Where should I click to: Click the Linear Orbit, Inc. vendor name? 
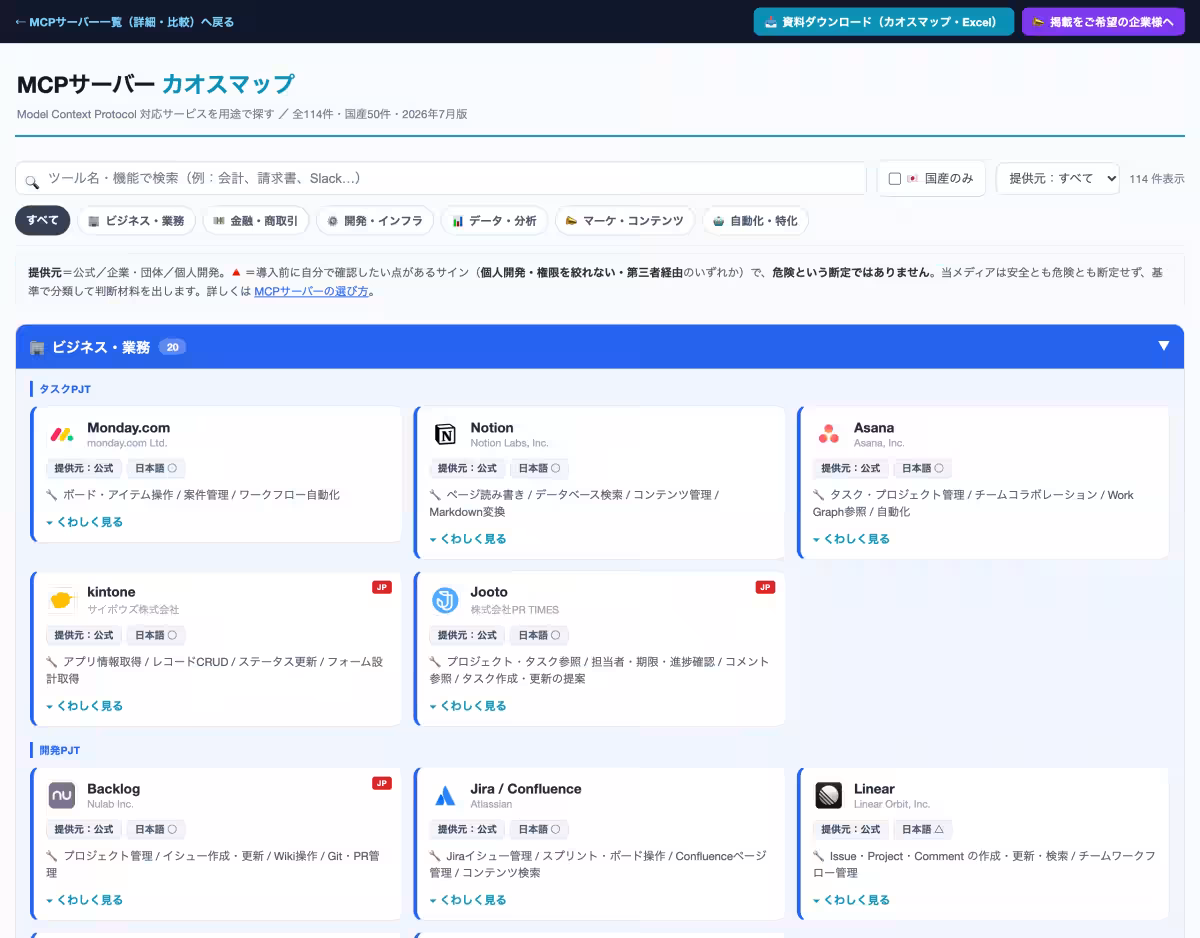[892, 804]
